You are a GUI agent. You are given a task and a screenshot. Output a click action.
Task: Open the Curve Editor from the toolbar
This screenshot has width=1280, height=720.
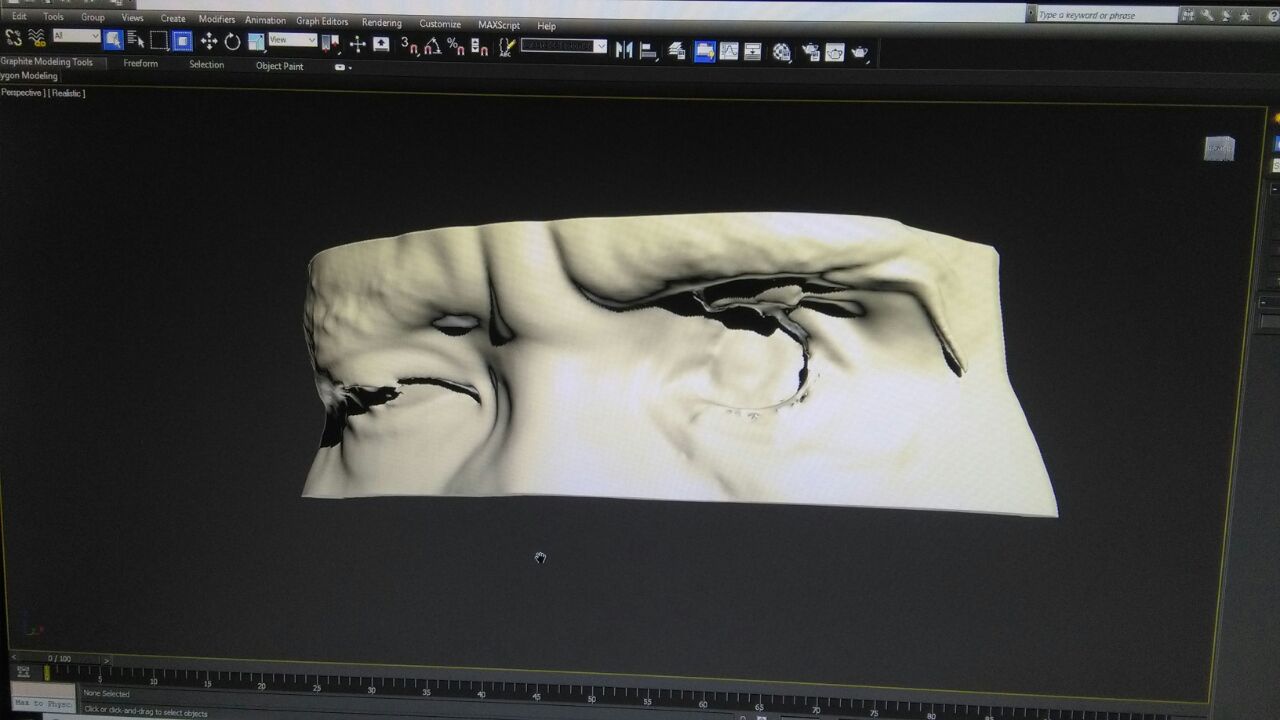click(x=729, y=51)
